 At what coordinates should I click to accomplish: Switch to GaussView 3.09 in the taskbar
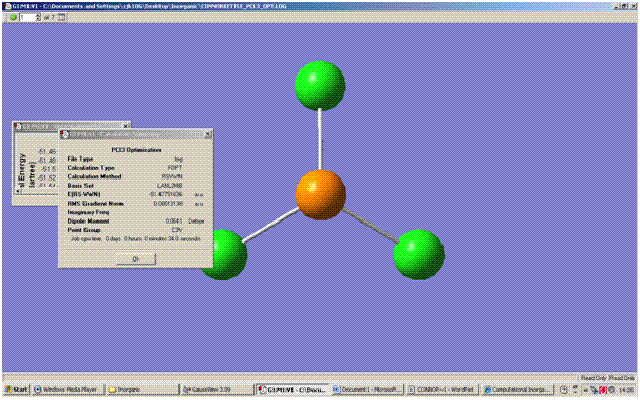pyautogui.click(x=217, y=389)
